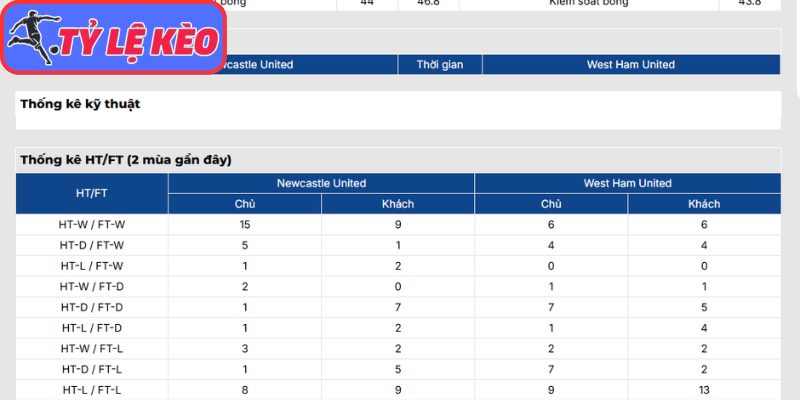Click the Thời gian header cell
Viewport: 800px width, 400px height.
click(x=440, y=65)
